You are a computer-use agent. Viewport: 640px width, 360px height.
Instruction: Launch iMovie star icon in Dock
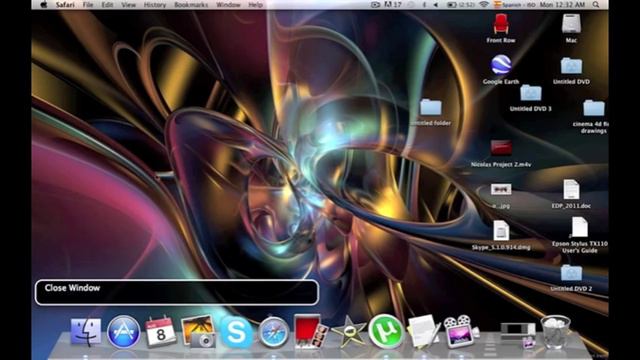pos(348,331)
